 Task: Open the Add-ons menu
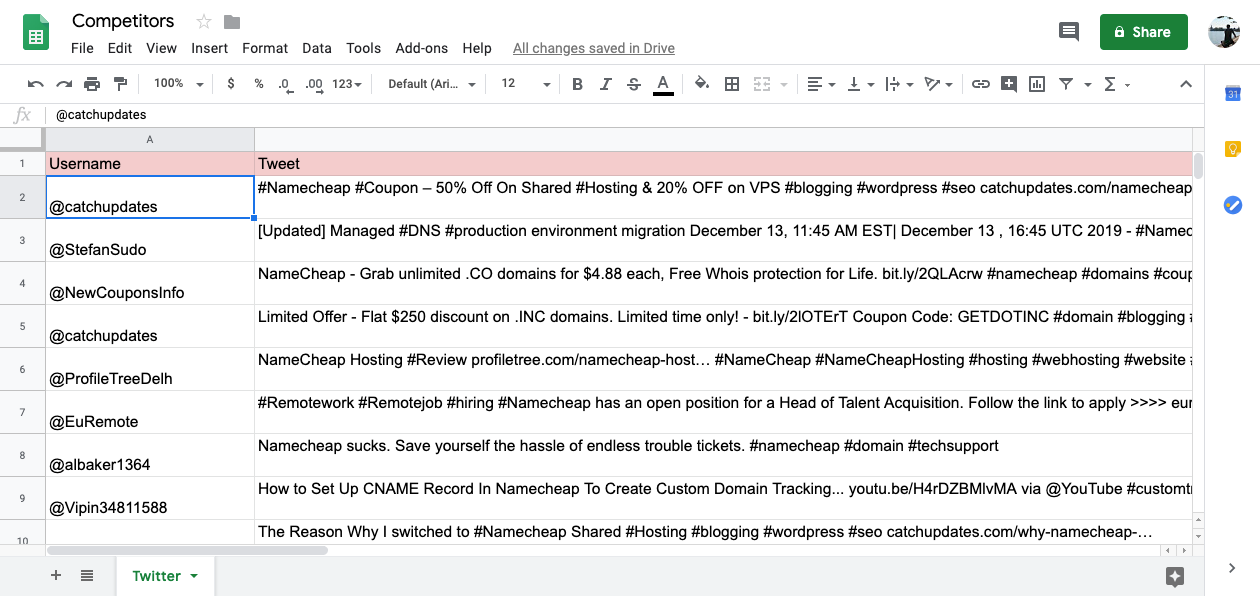(422, 48)
